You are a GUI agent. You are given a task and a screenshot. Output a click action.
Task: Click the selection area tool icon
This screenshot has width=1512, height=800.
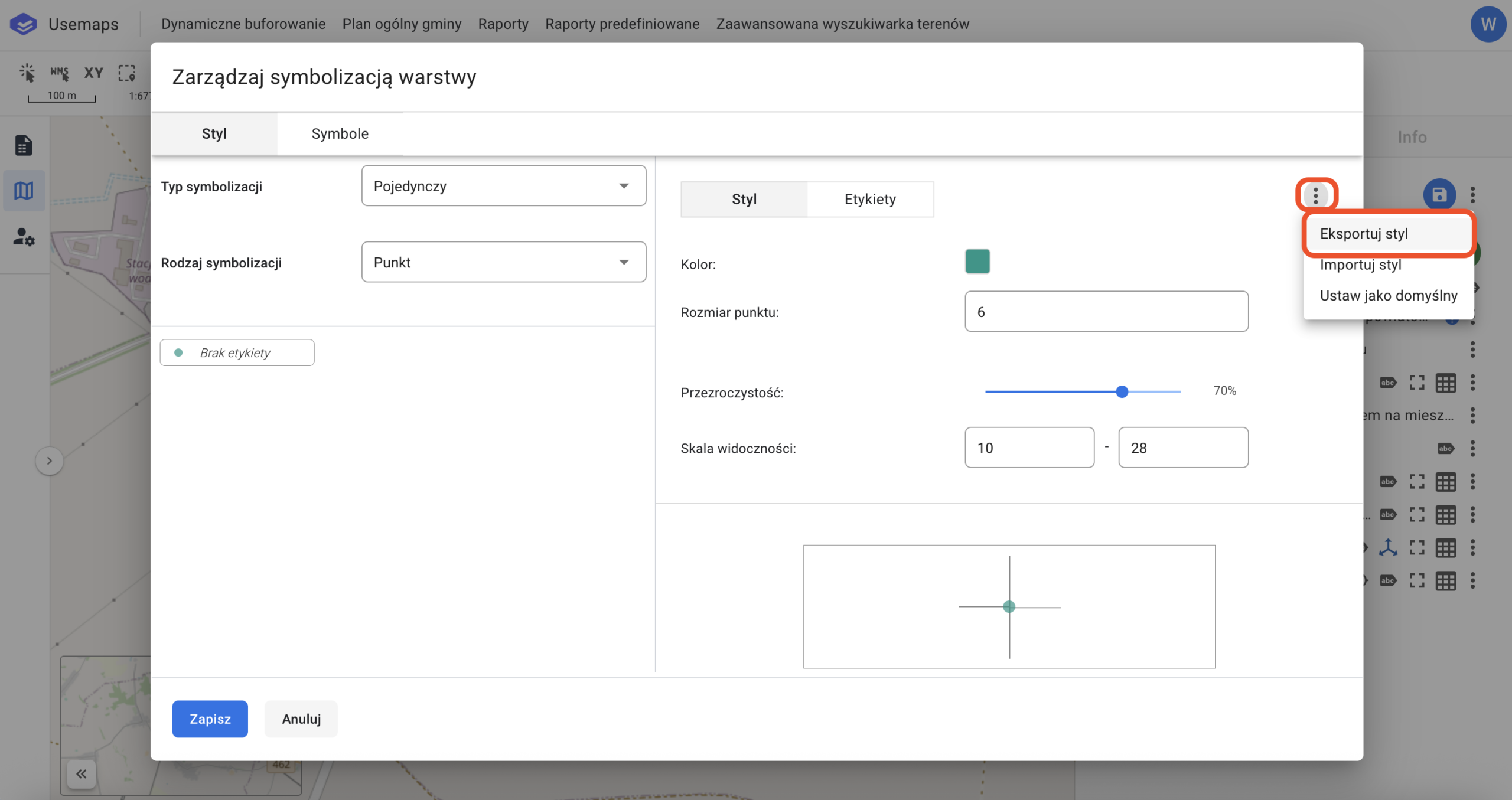tap(127, 73)
